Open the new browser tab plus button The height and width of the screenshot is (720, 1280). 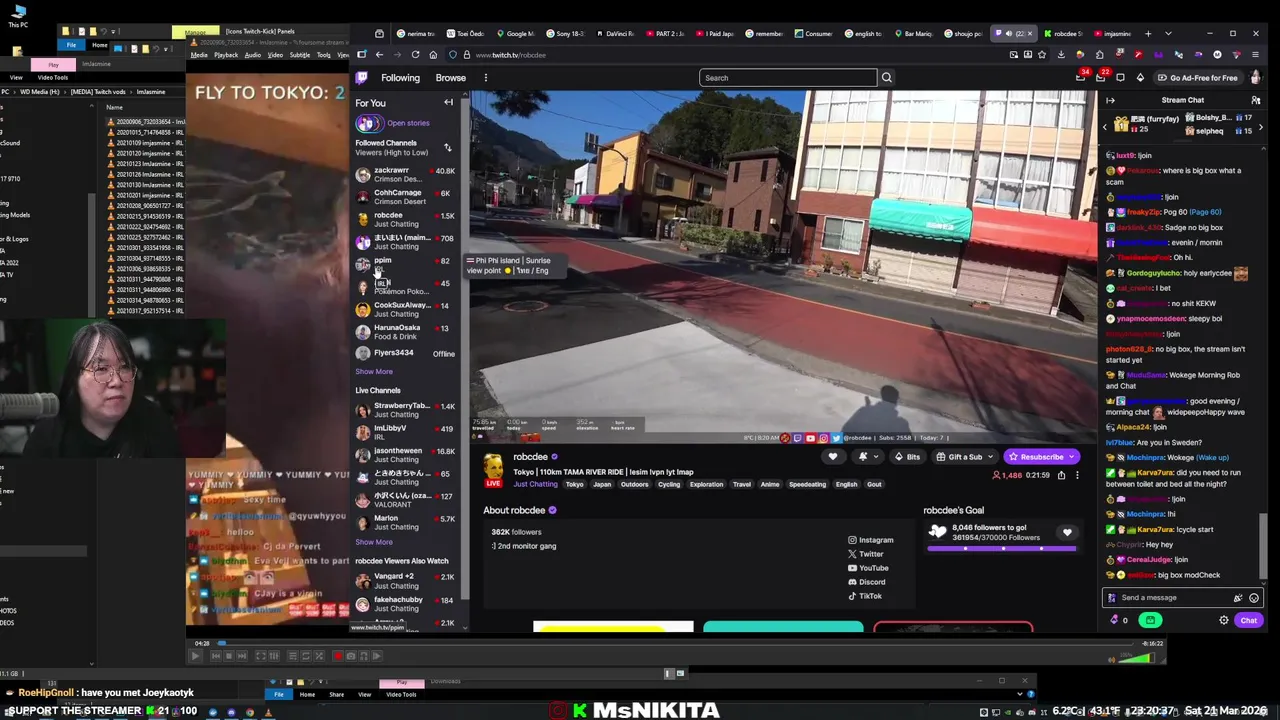pyautogui.click(x=1148, y=34)
